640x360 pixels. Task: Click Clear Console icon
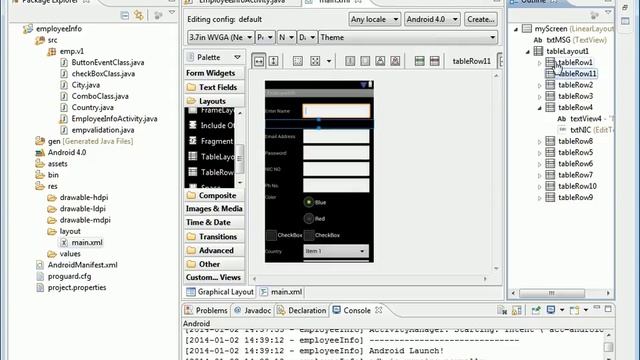(502, 311)
